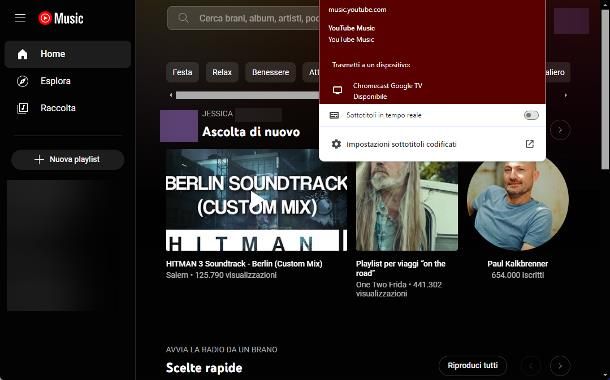This screenshot has width=610, height=380.
Task: Click the vertical page scrollbar
Action: [605, 89]
